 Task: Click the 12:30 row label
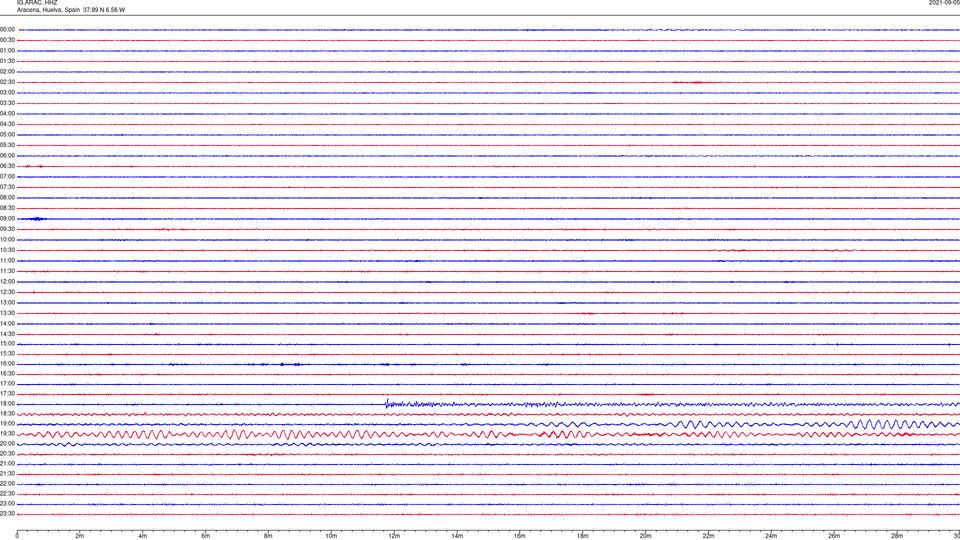[7, 292]
